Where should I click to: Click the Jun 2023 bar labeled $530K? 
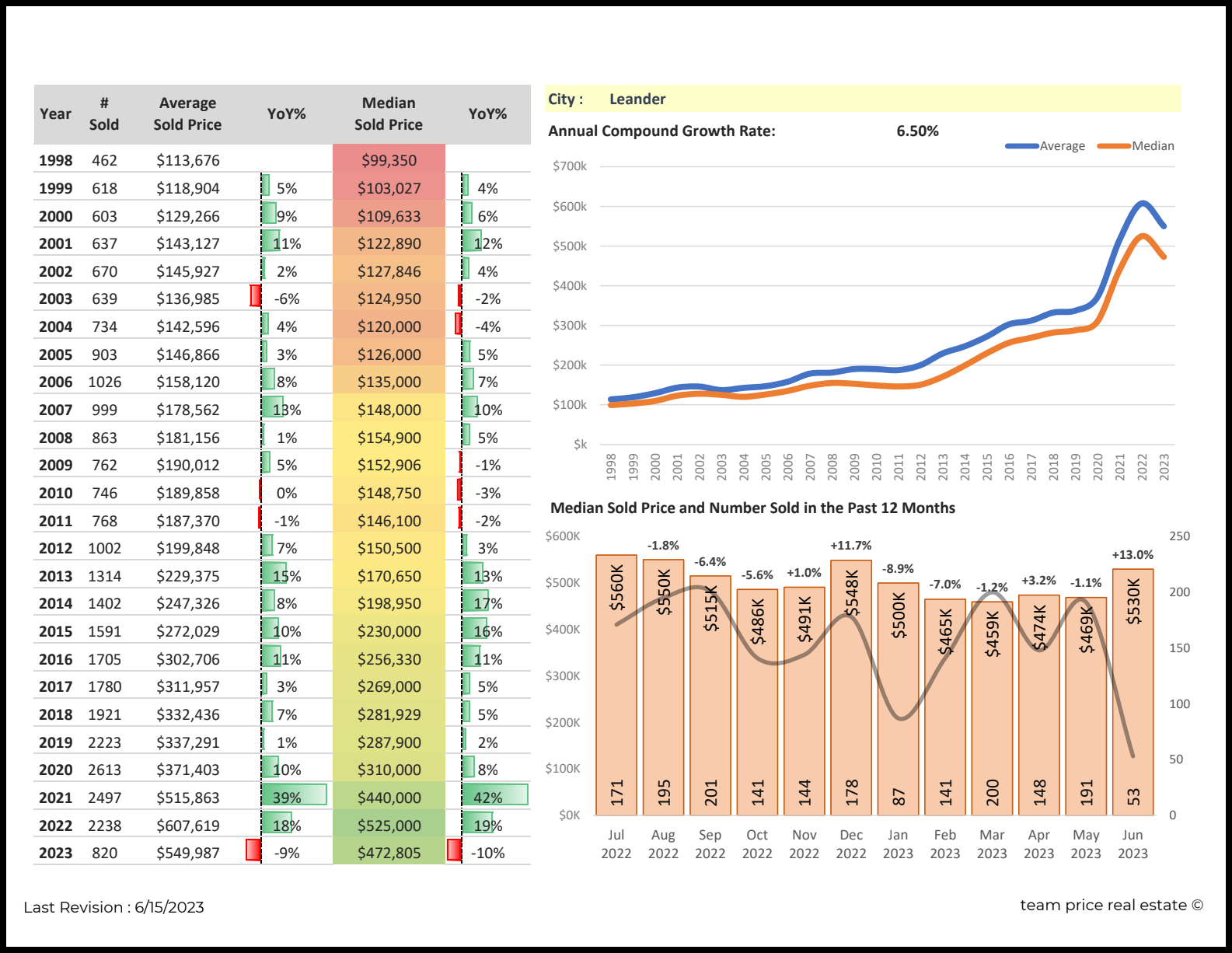point(1133,692)
